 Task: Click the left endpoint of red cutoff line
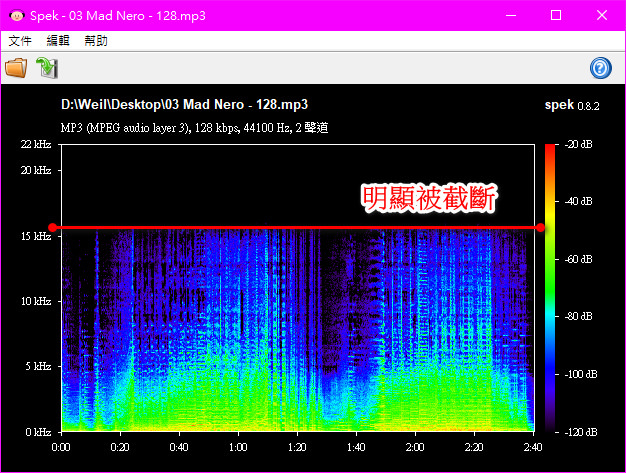click(52, 228)
